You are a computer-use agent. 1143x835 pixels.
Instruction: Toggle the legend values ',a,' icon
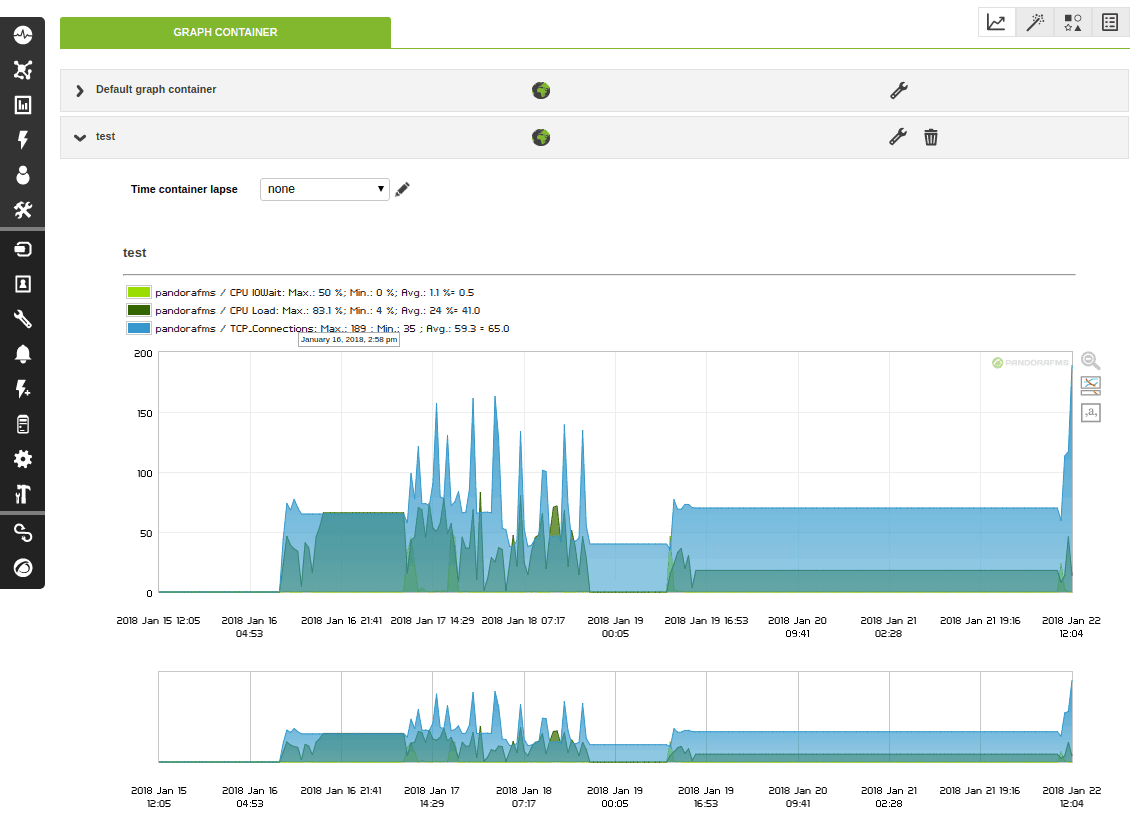pyautogui.click(x=1091, y=413)
